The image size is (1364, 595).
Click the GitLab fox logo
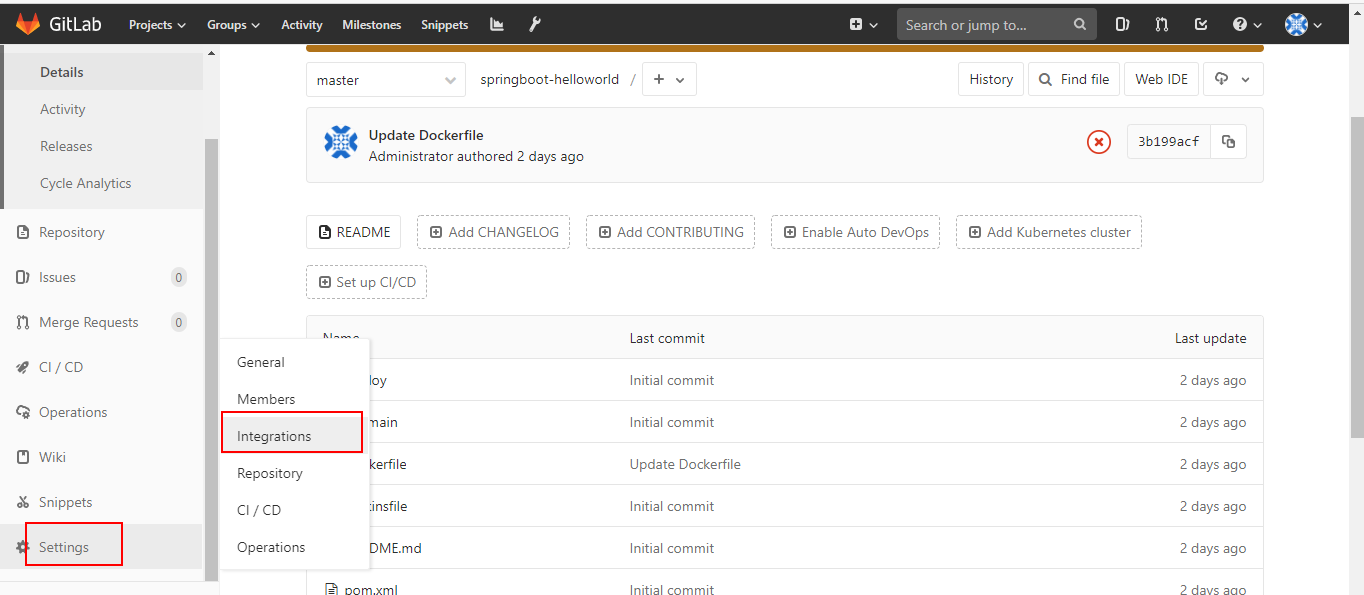[28, 24]
